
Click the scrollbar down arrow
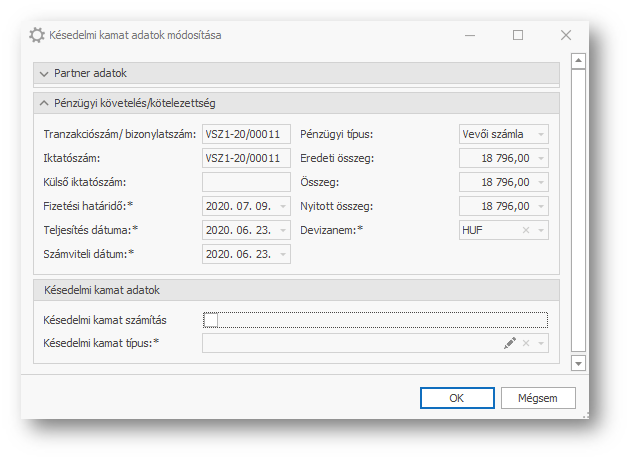(577, 363)
